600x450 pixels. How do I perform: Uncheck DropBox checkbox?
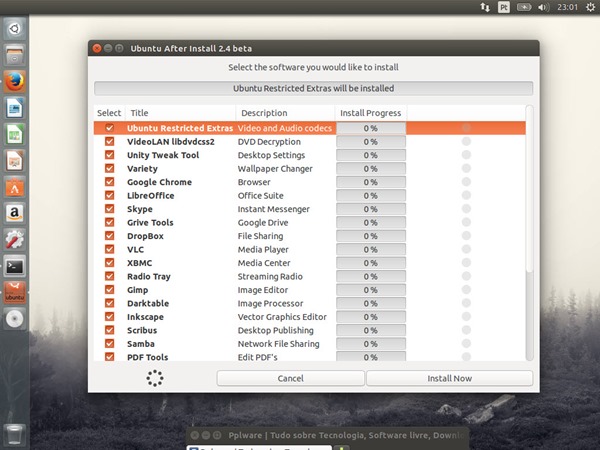tap(109, 236)
